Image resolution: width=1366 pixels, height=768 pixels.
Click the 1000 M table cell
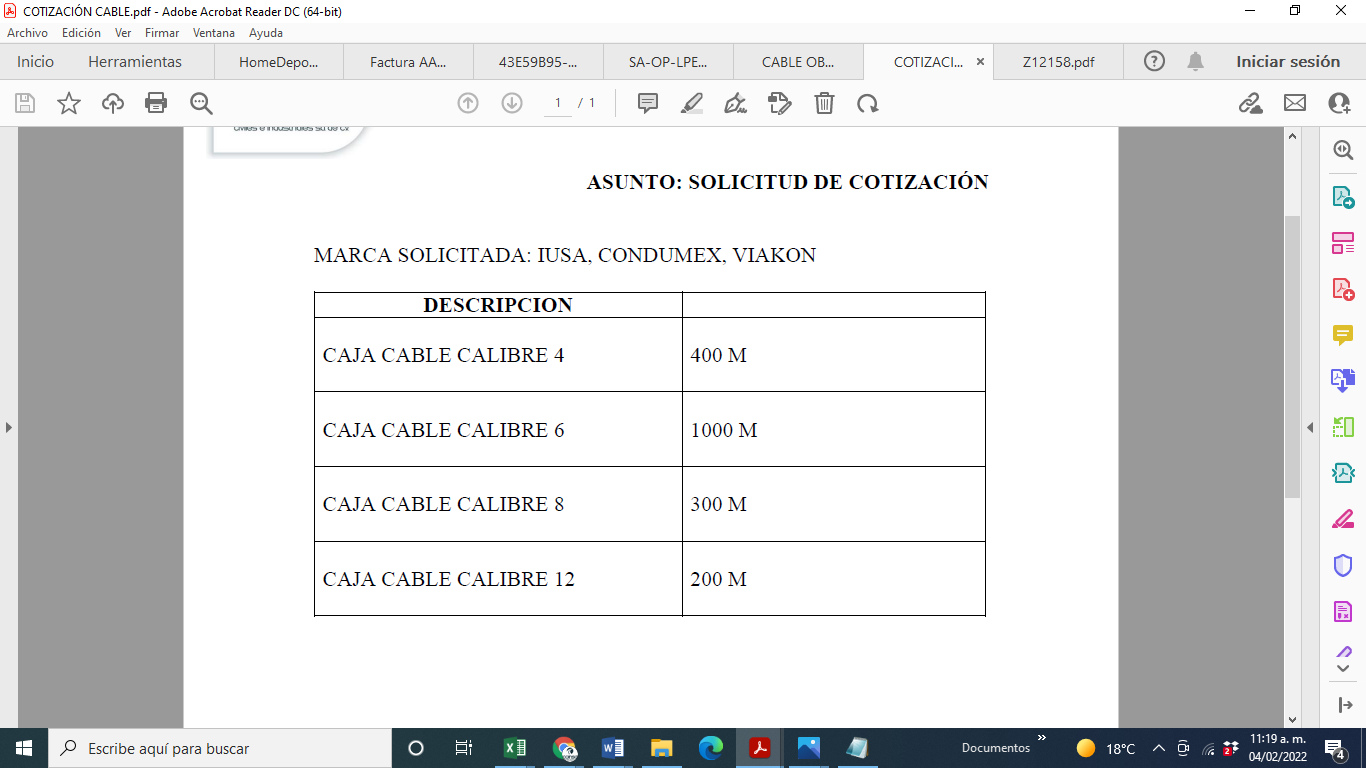[x=834, y=429]
